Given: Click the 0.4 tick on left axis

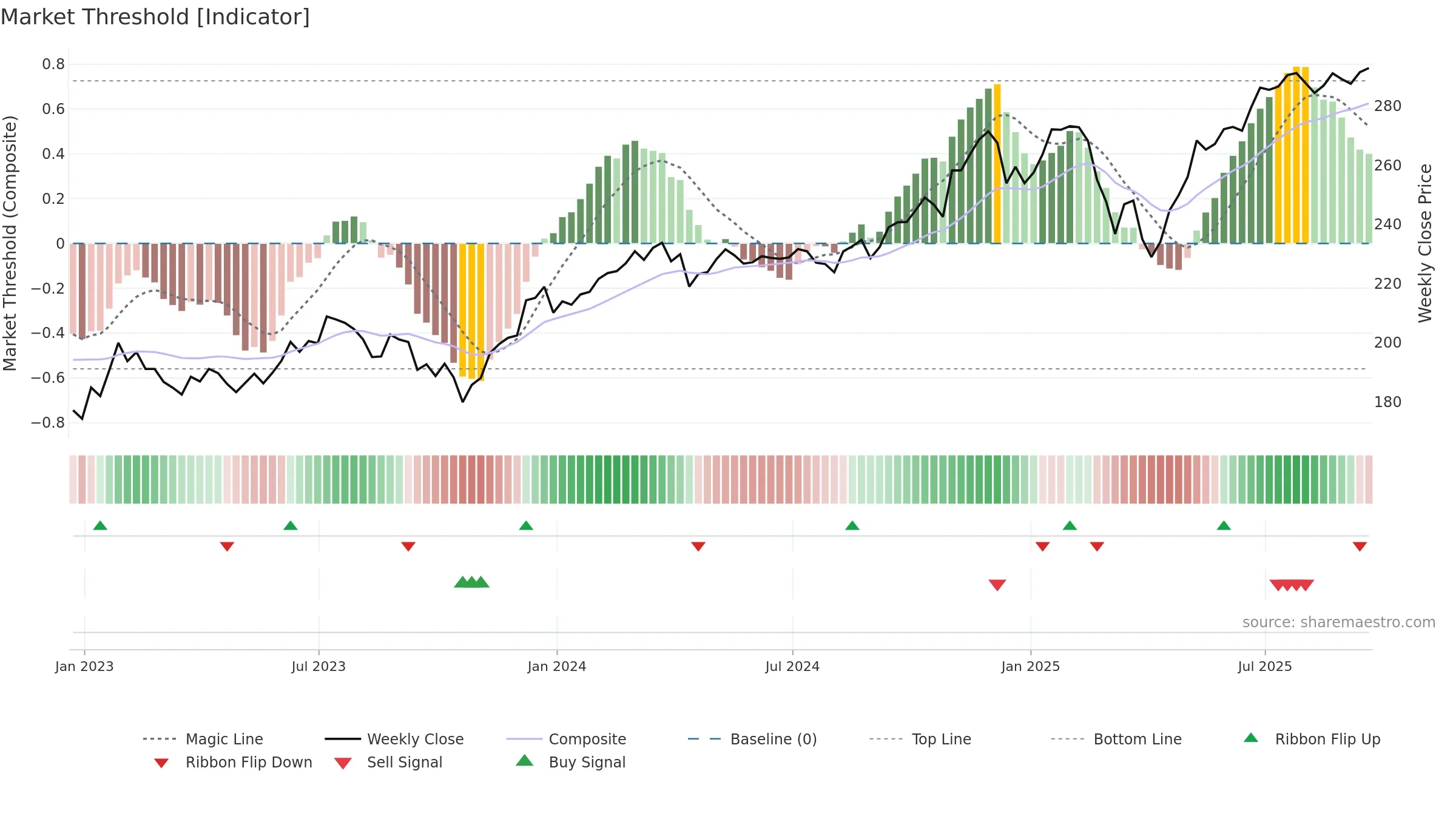Looking at the screenshot, I should click(53, 154).
